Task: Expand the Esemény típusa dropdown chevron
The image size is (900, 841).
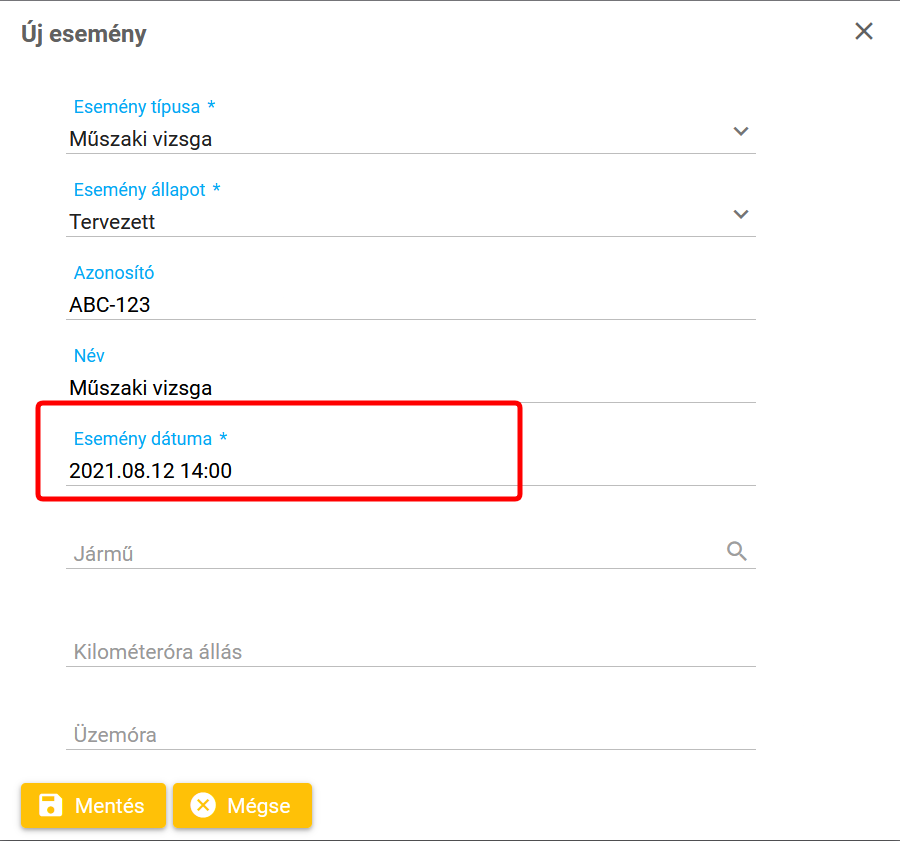Action: (x=741, y=131)
